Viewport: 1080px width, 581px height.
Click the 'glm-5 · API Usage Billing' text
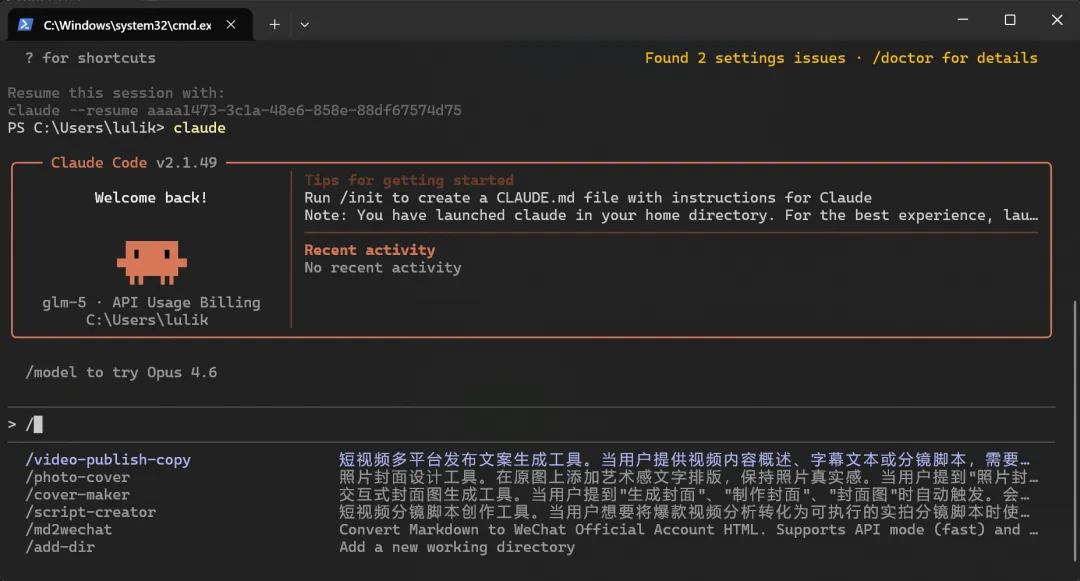pyautogui.click(x=152, y=302)
